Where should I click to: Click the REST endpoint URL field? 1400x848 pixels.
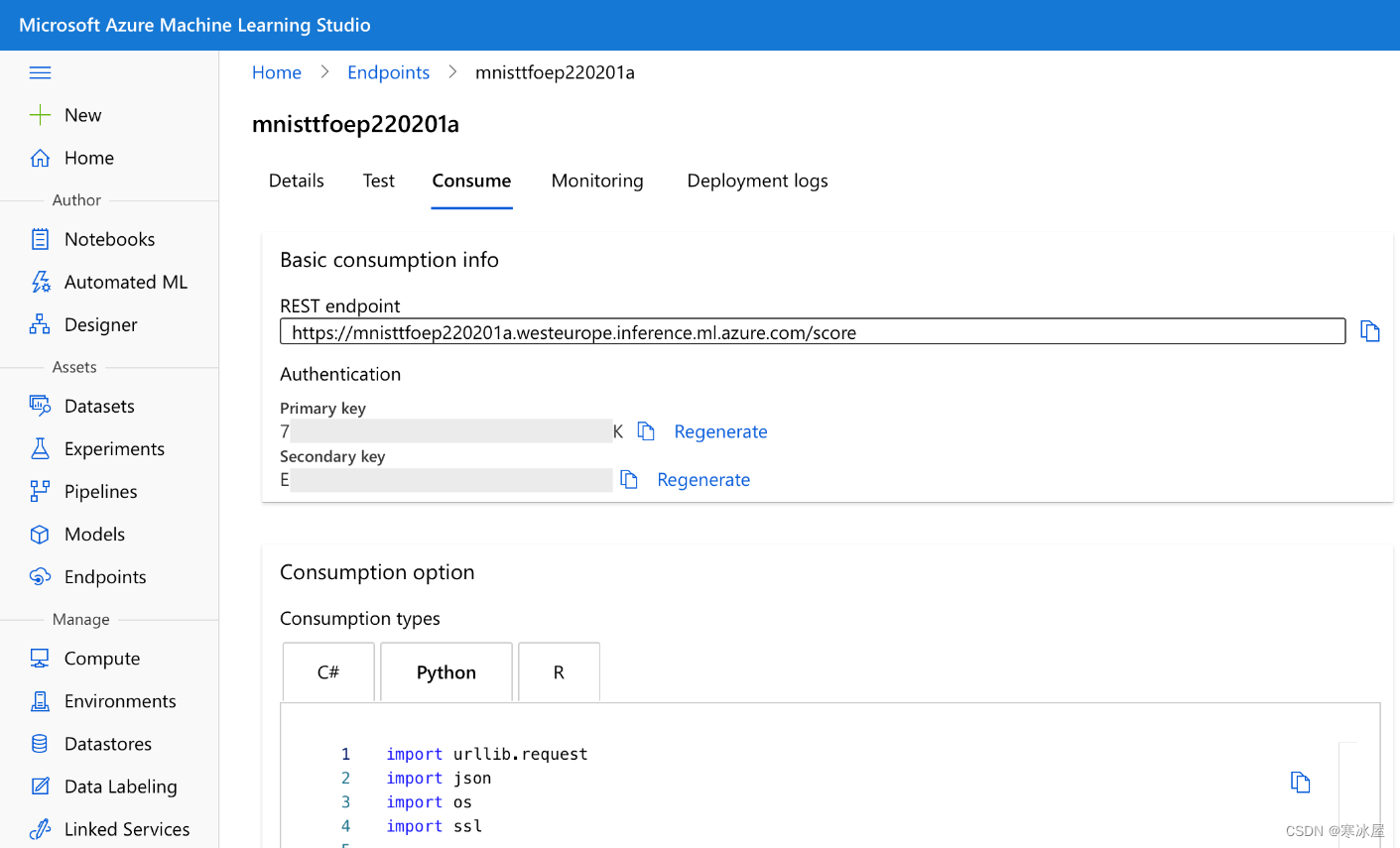pyautogui.click(x=812, y=332)
